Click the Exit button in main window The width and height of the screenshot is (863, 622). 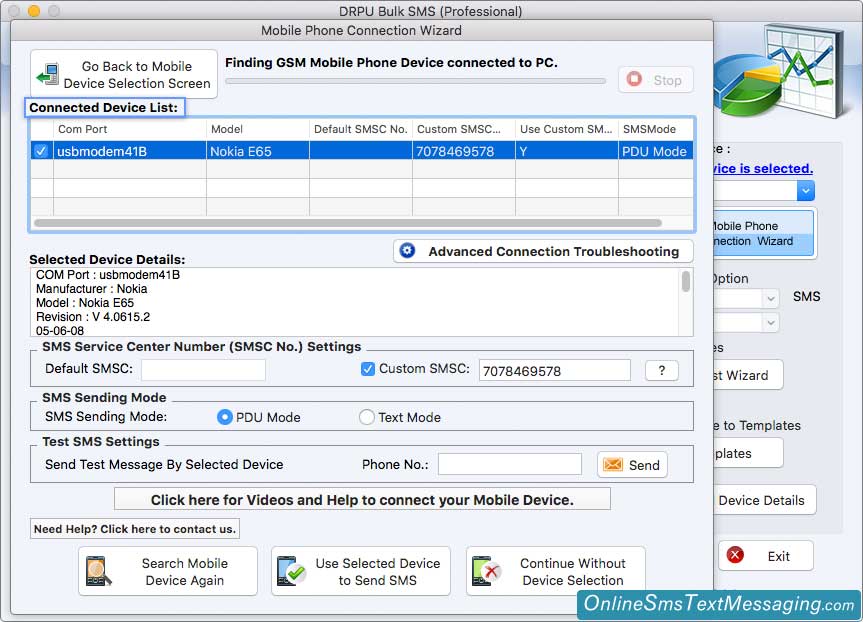766,555
